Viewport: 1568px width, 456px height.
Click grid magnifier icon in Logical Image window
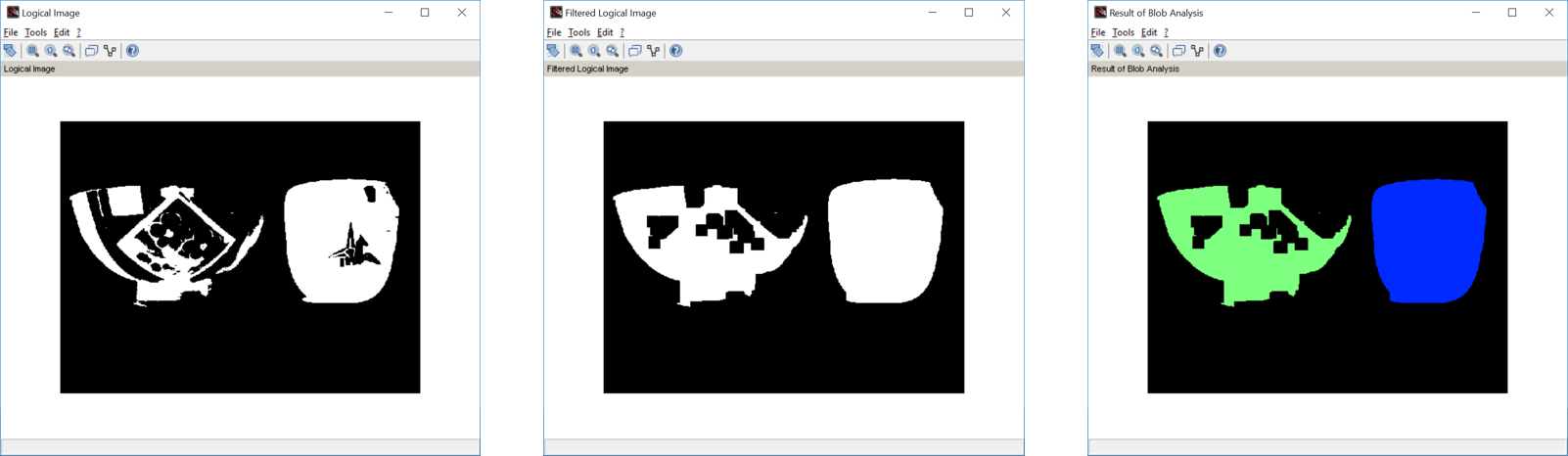[32, 51]
